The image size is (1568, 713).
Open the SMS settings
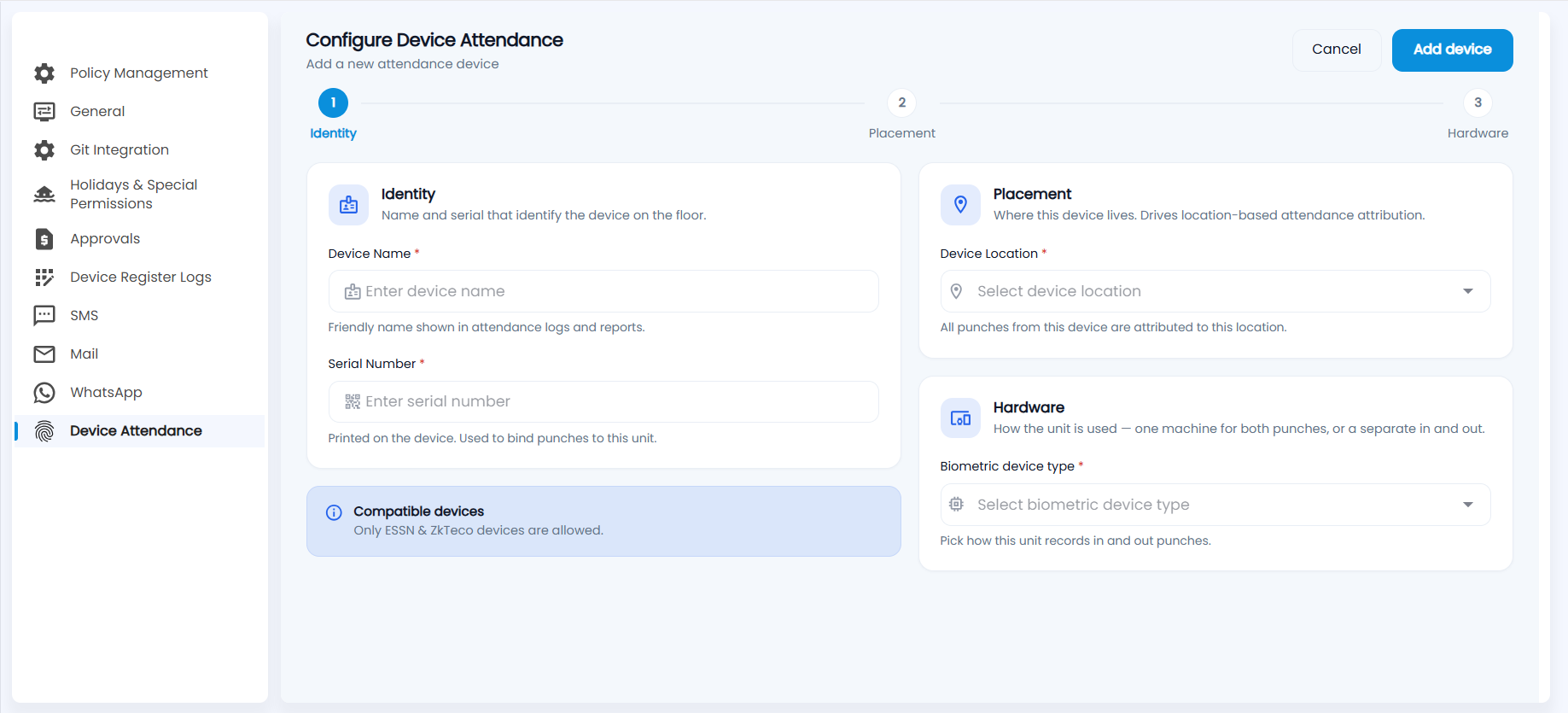coord(139,316)
